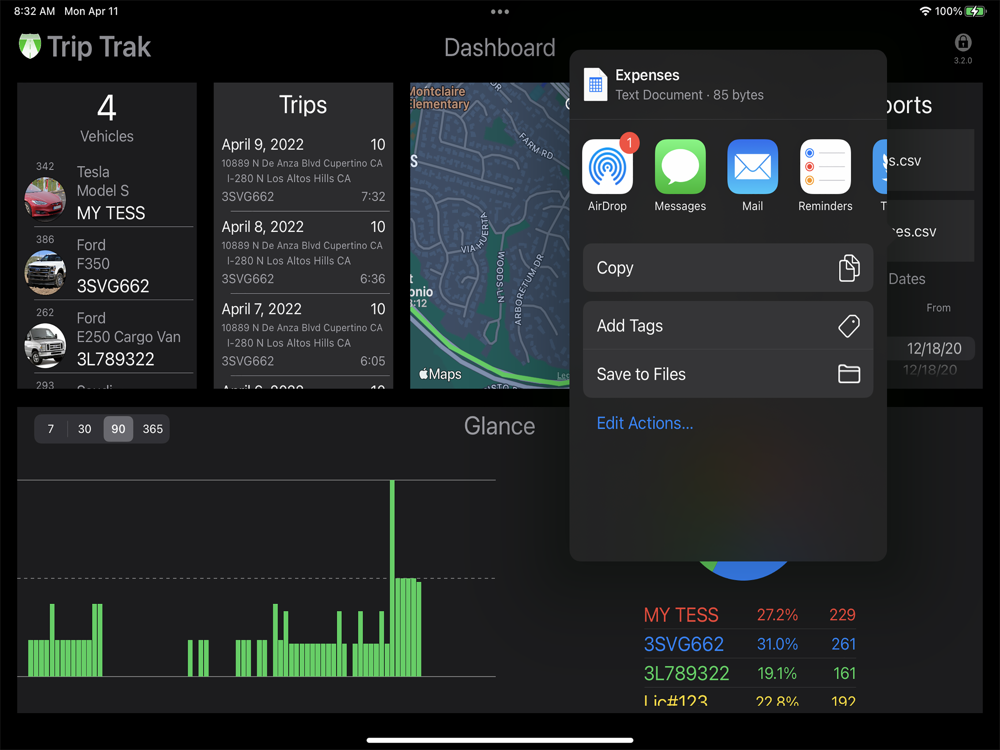The image size is (1000, 750).
Task: Tap the blue pie chart slice
Action: [749, 571]
